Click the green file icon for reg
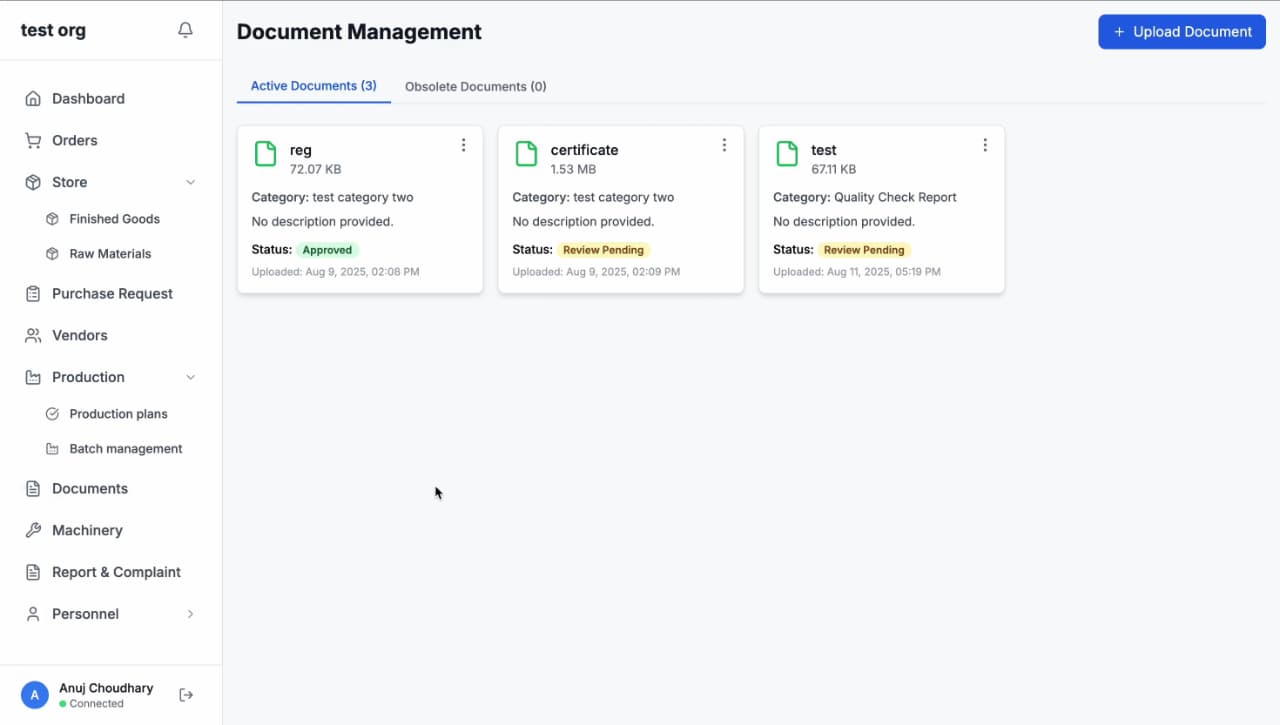Viewport: 1280px width, 725px height. pyautogui.click(x=265, y=154)
